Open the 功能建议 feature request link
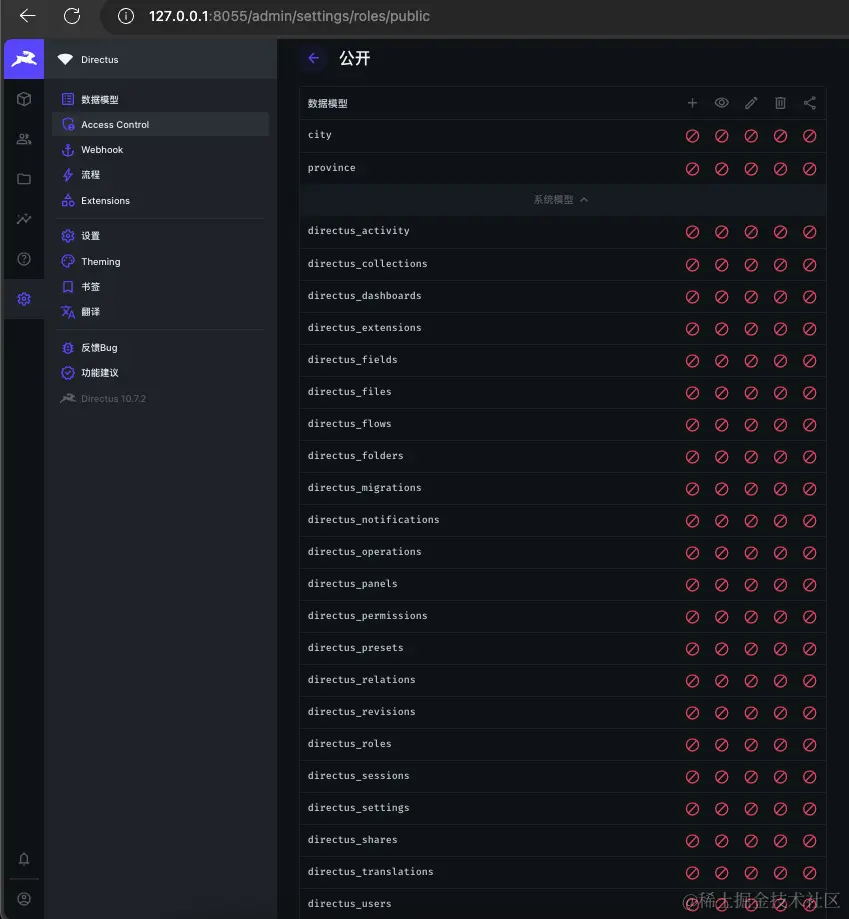 click(100, 373)
